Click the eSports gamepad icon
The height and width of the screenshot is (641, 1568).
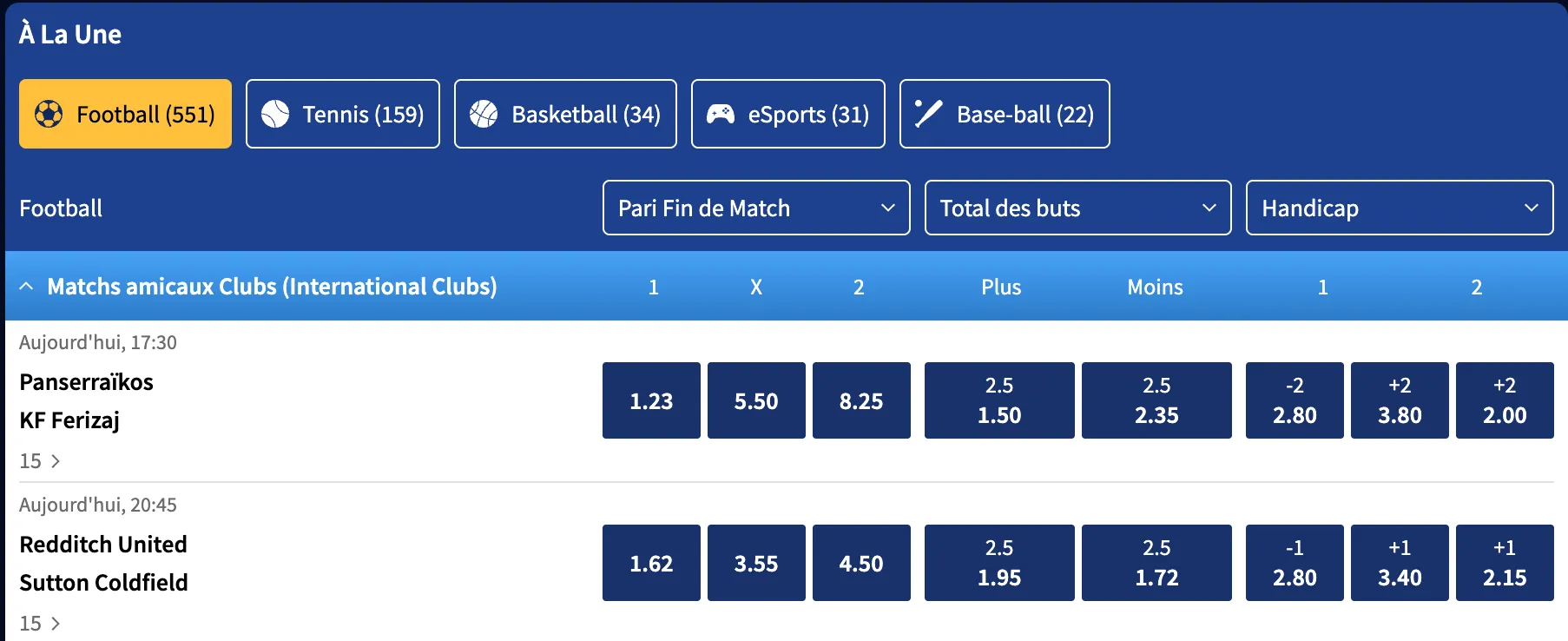click(x=721, y=114)
